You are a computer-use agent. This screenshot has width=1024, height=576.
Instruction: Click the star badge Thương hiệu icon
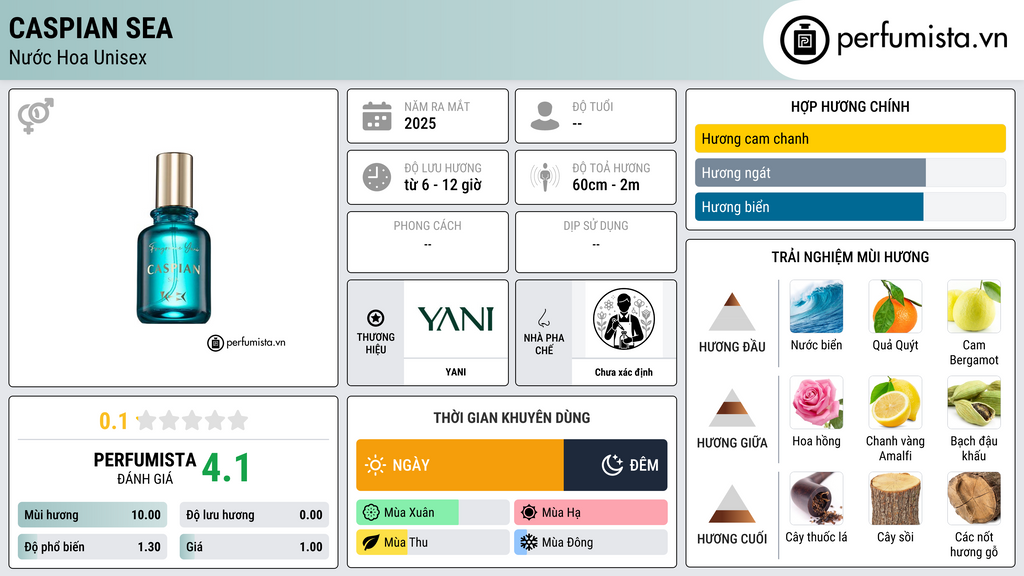click(x=376, y=318)
